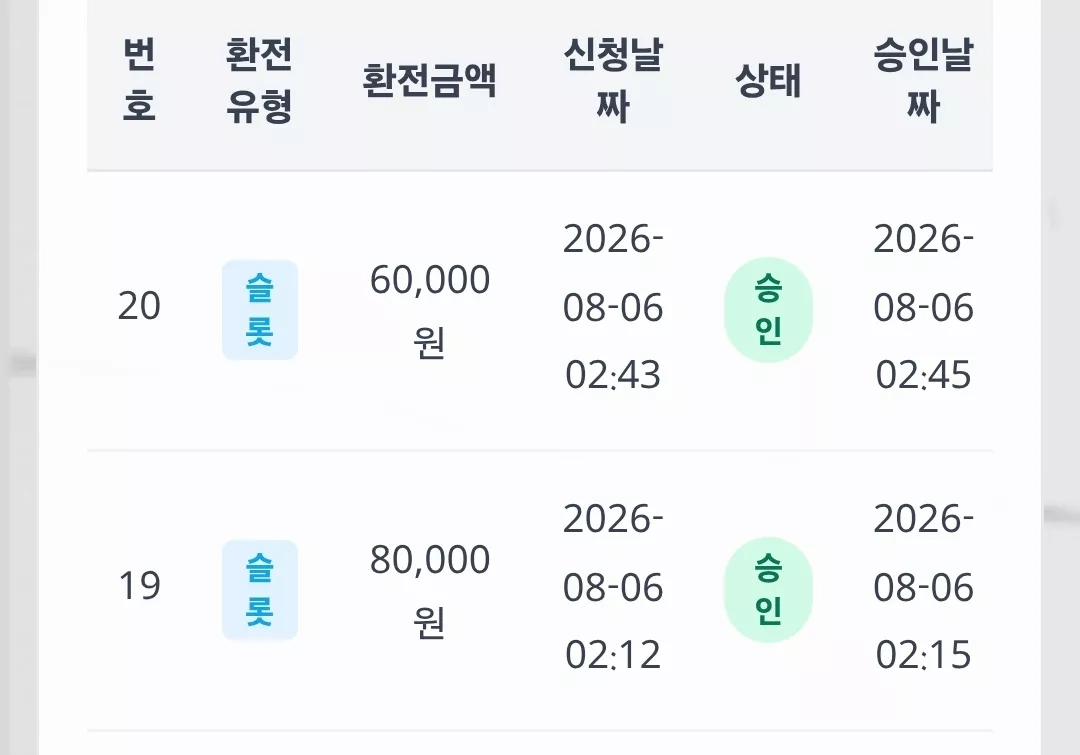
Task: Click the green 승인 status badge in row 19
Action: tap(768, 590)
